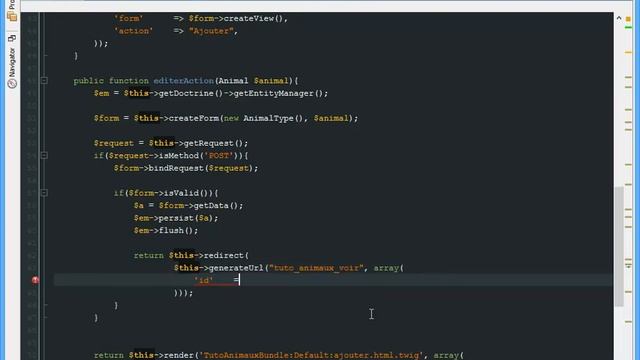Click on the 'flush' method call
Image resolution: width=640 pixels, height=360 pixels.
pyautogui.click(x=171, y=230)
